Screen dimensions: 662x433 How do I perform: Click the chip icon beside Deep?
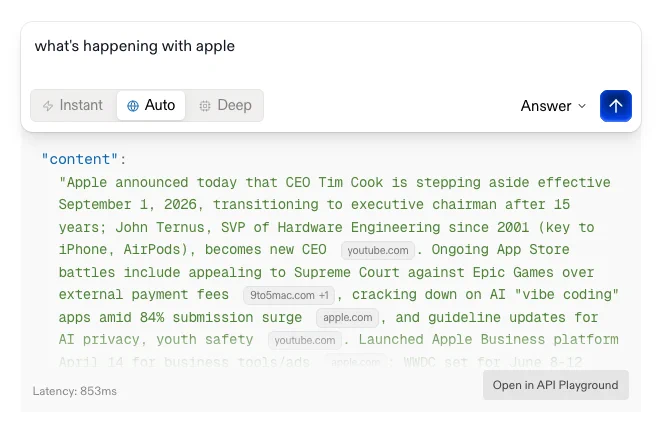(x=205, y=106)
